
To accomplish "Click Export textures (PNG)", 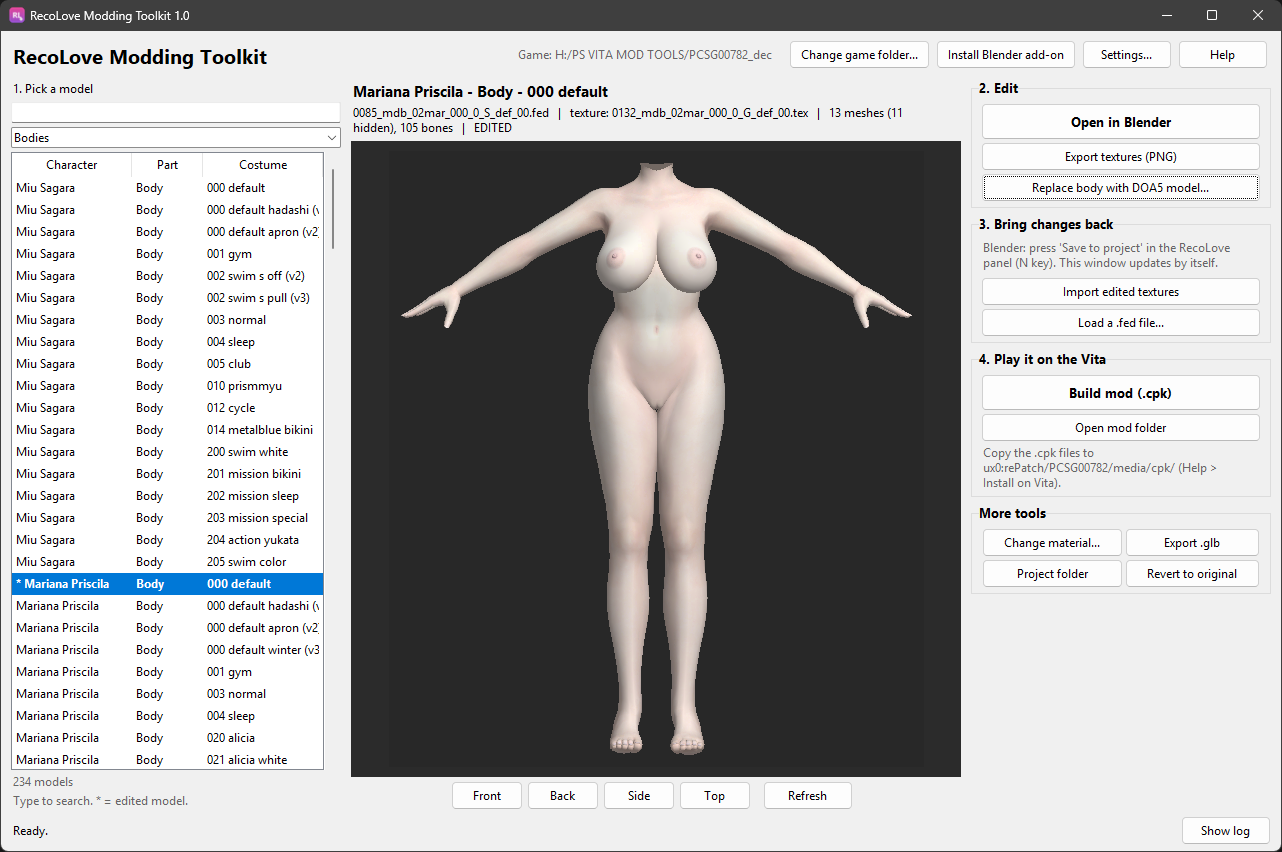I will point(1121,157).
